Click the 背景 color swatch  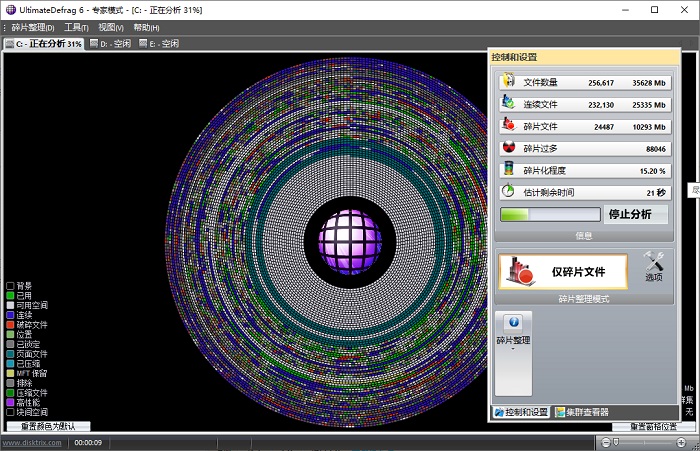[x=10, y=286]
